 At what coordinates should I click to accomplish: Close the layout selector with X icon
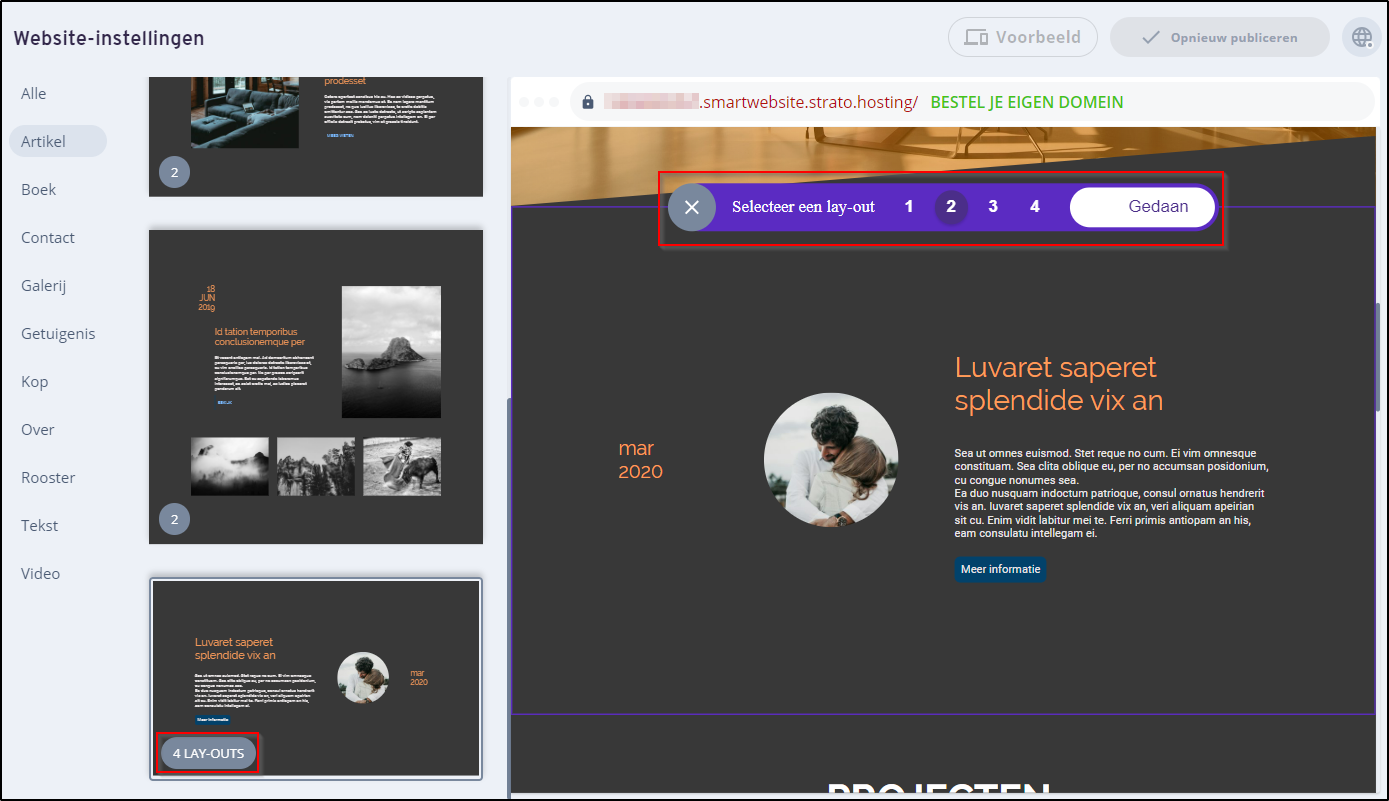(692, 208)
